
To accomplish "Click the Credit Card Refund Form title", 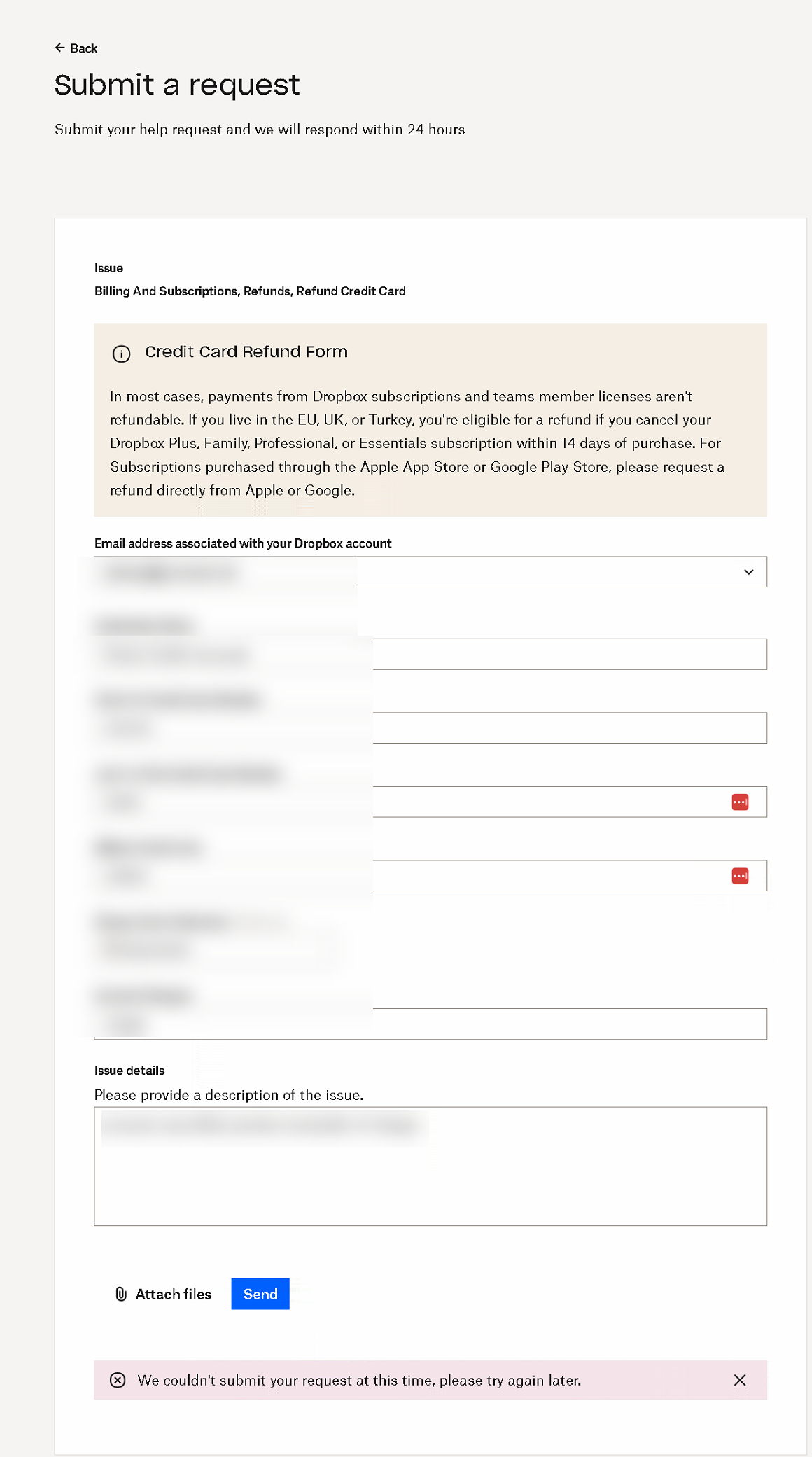I will (246, 351).
